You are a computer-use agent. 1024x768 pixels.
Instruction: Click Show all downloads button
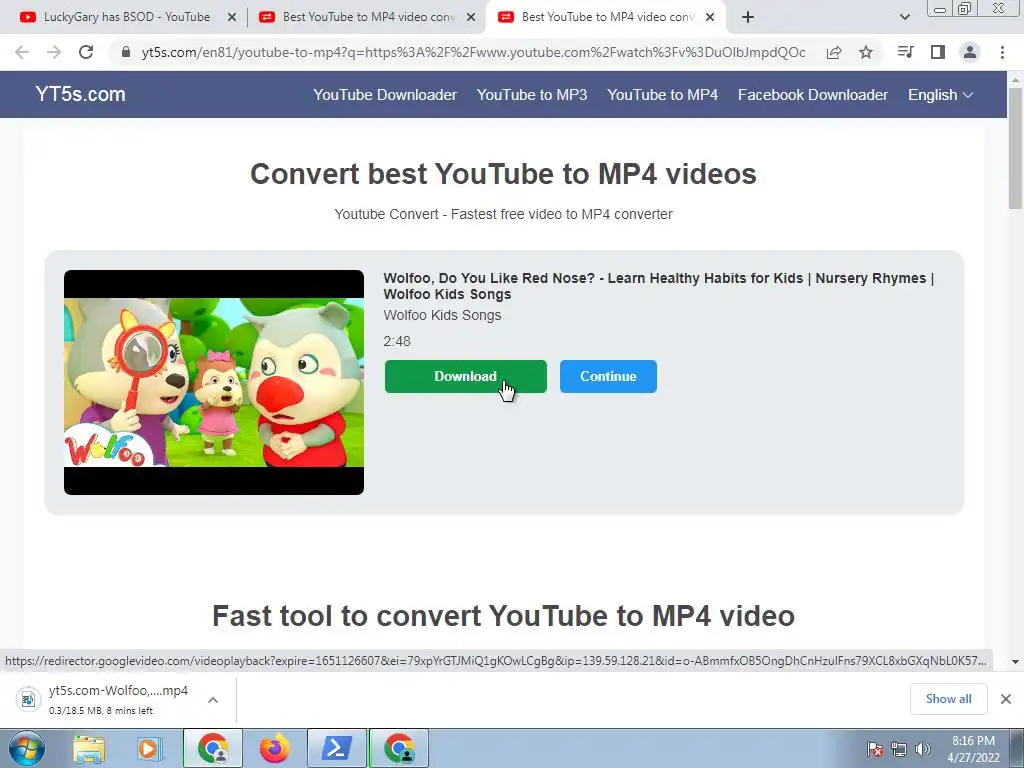pyautogui.click(x=948, y=699)
